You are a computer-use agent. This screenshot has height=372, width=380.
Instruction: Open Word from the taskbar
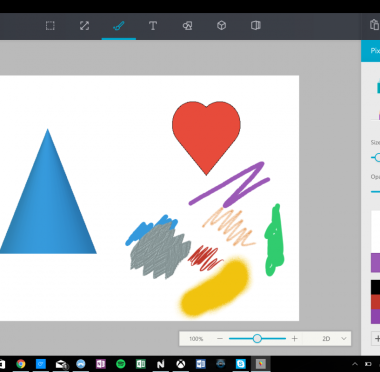201,364
